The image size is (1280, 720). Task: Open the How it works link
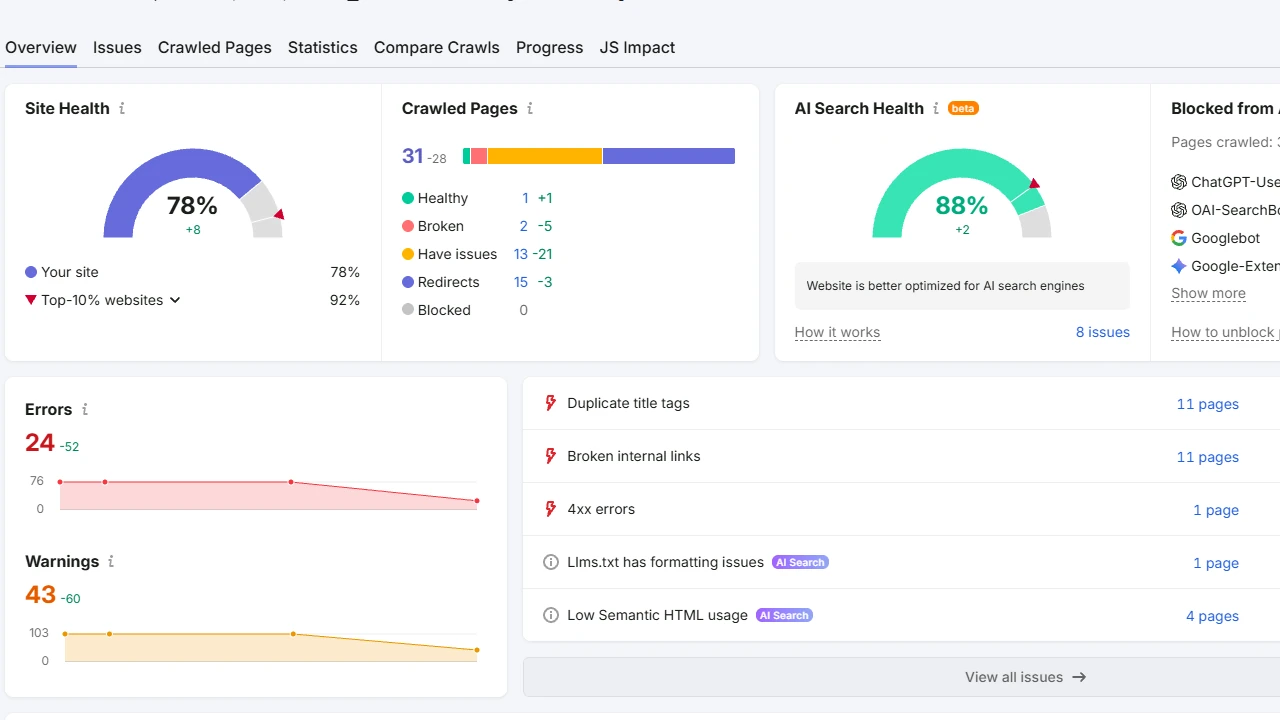tap(838, 332)
